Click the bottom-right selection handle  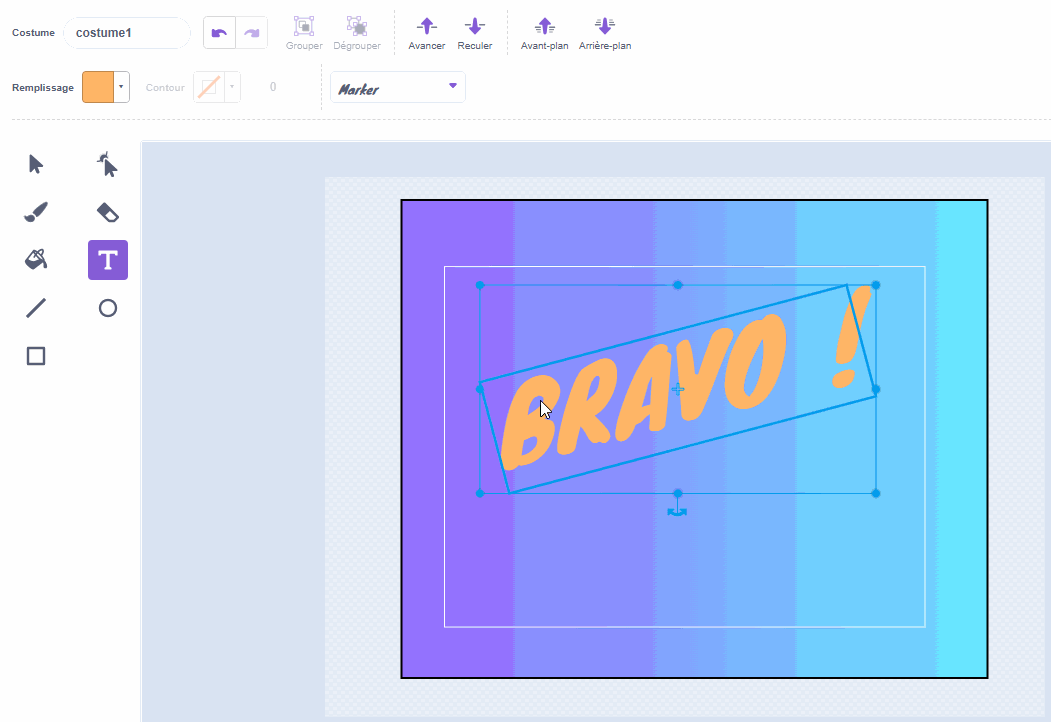coord(875,493)
